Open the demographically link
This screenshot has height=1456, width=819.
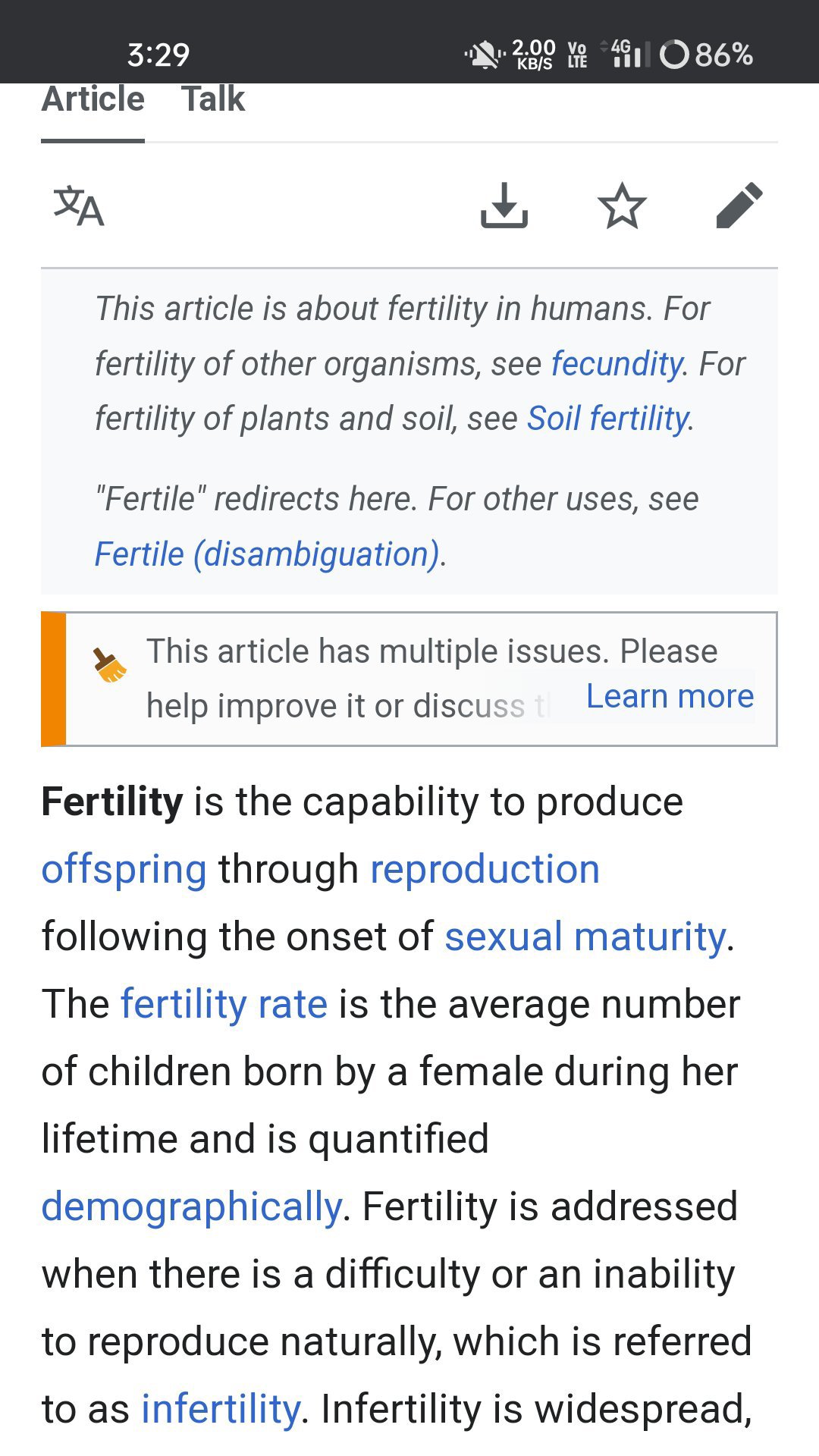(191, 1207)
